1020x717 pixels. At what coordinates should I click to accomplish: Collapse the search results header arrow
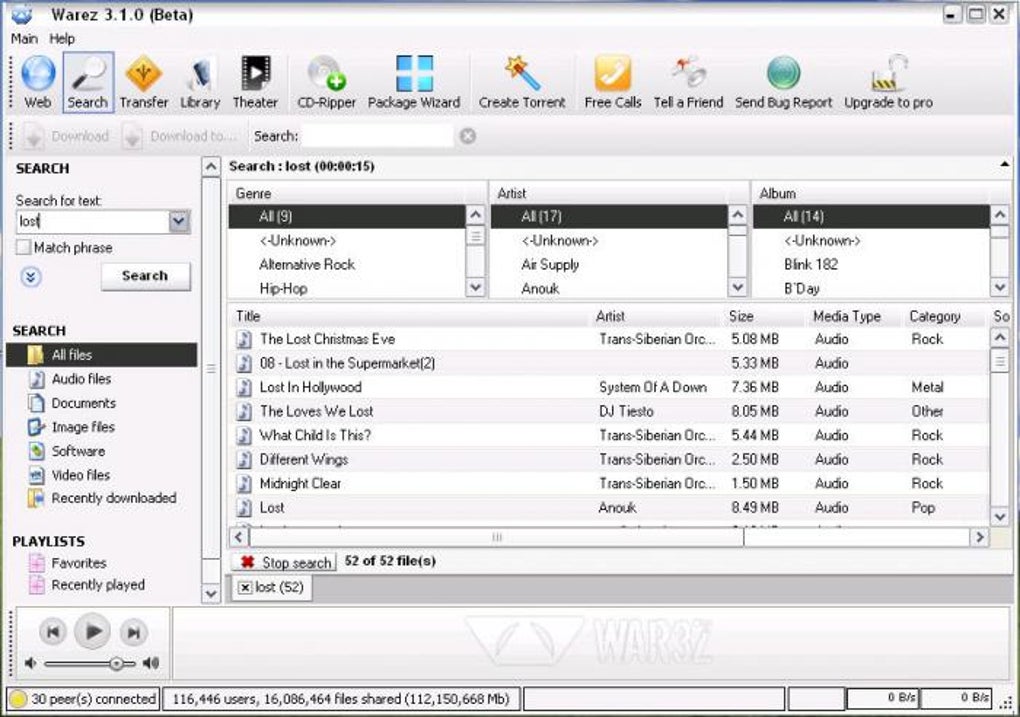pyautogui.click(x=1004, y=165)
